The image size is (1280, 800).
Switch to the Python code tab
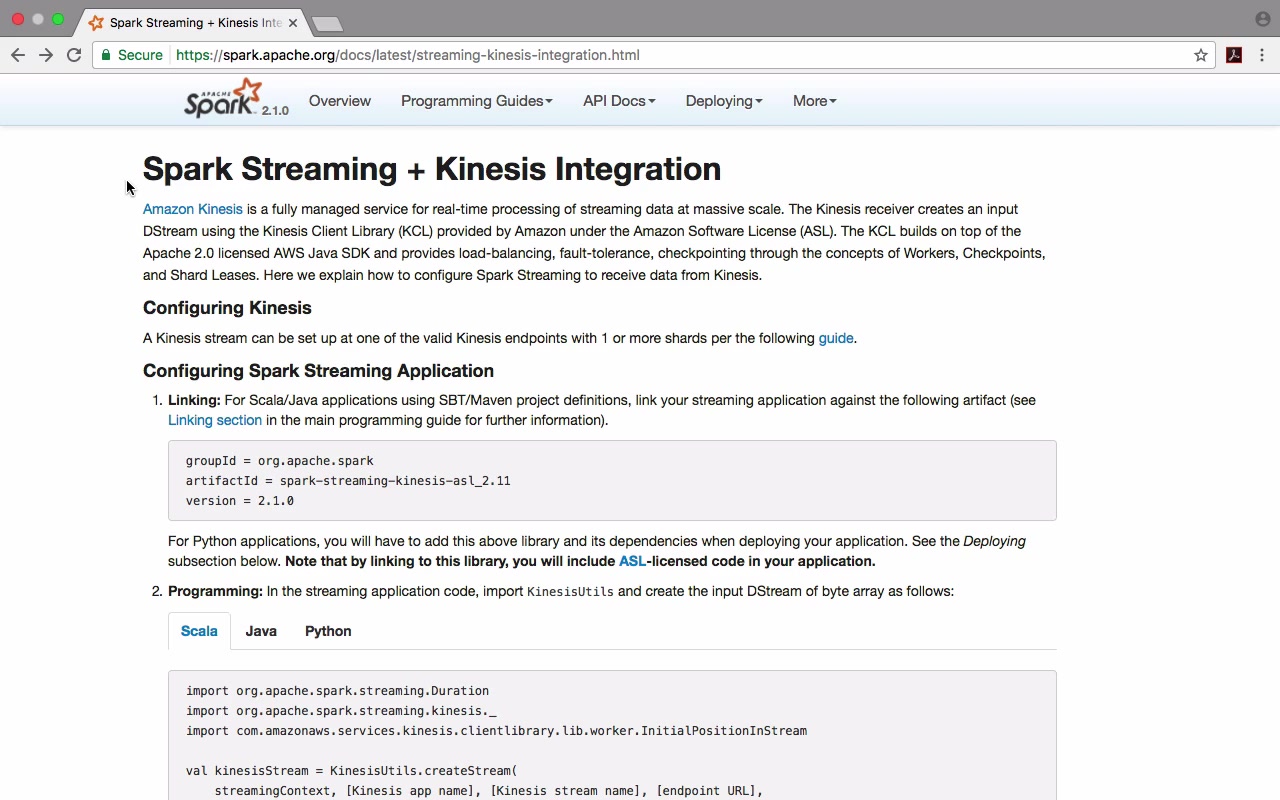328,631
